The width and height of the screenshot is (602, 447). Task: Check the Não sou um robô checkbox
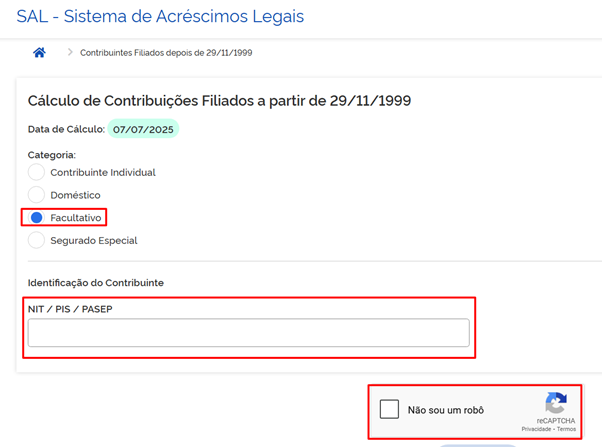(x=389, y=409)
